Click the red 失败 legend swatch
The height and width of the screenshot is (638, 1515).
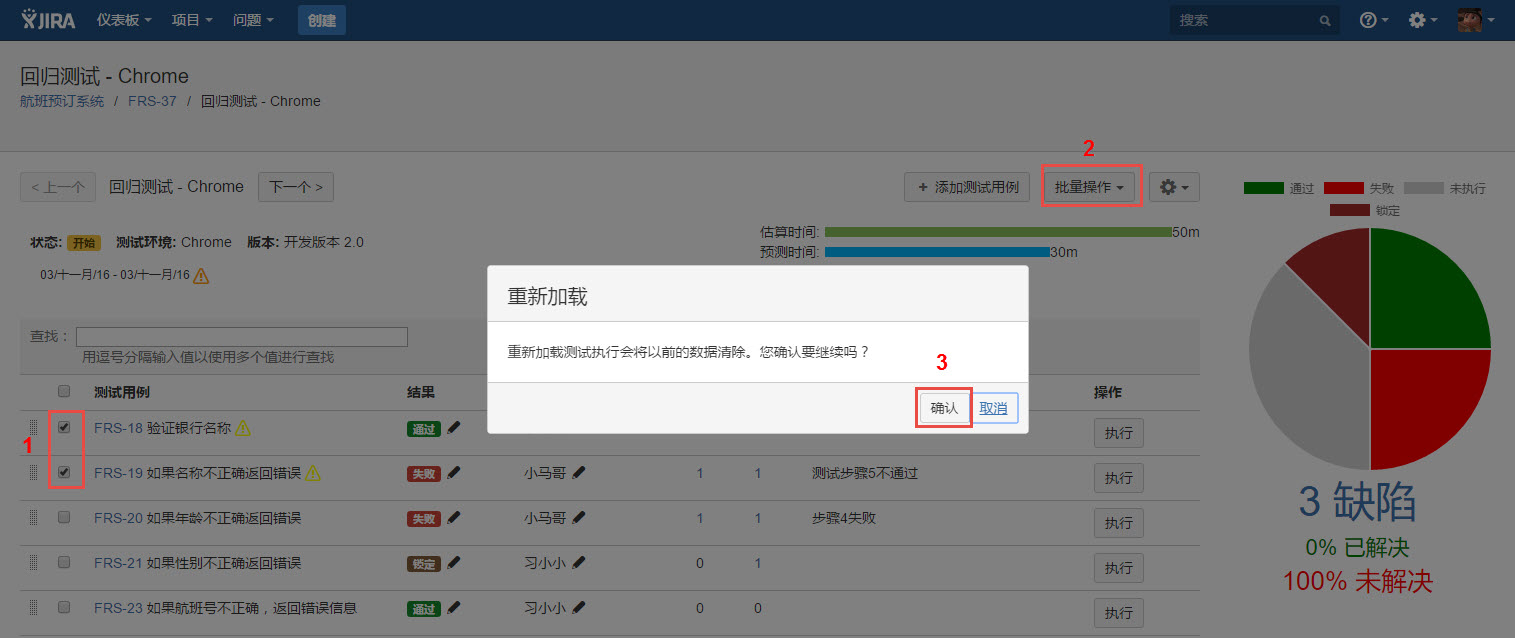pos(1344,188)
